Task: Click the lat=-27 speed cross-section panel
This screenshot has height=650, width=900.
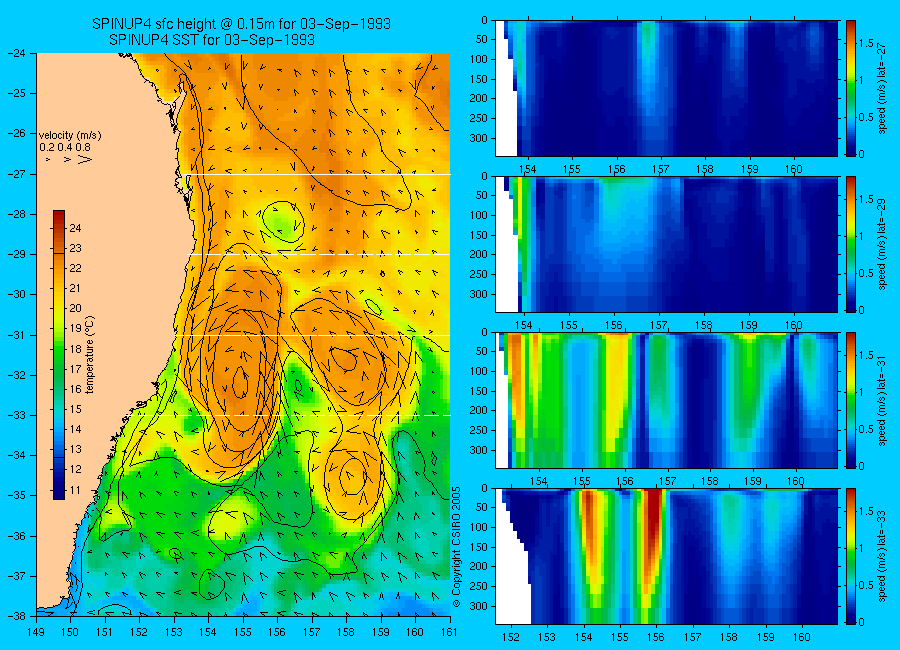Action: point(666,88)
